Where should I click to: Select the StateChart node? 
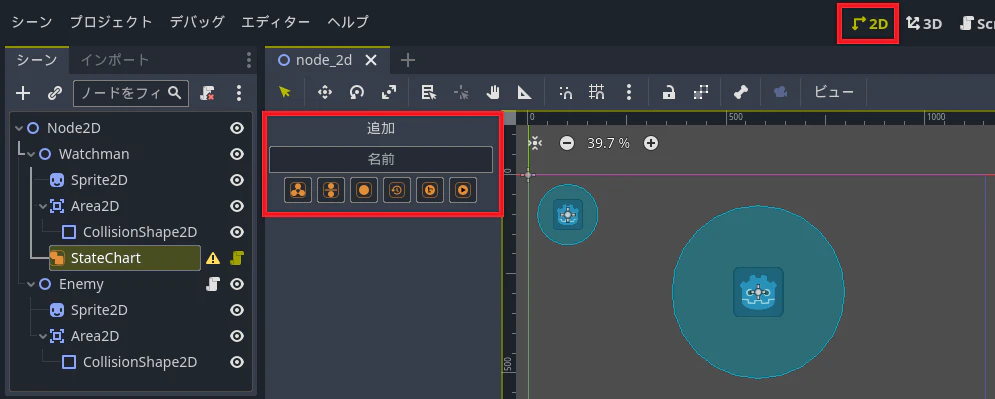point(125,258)
